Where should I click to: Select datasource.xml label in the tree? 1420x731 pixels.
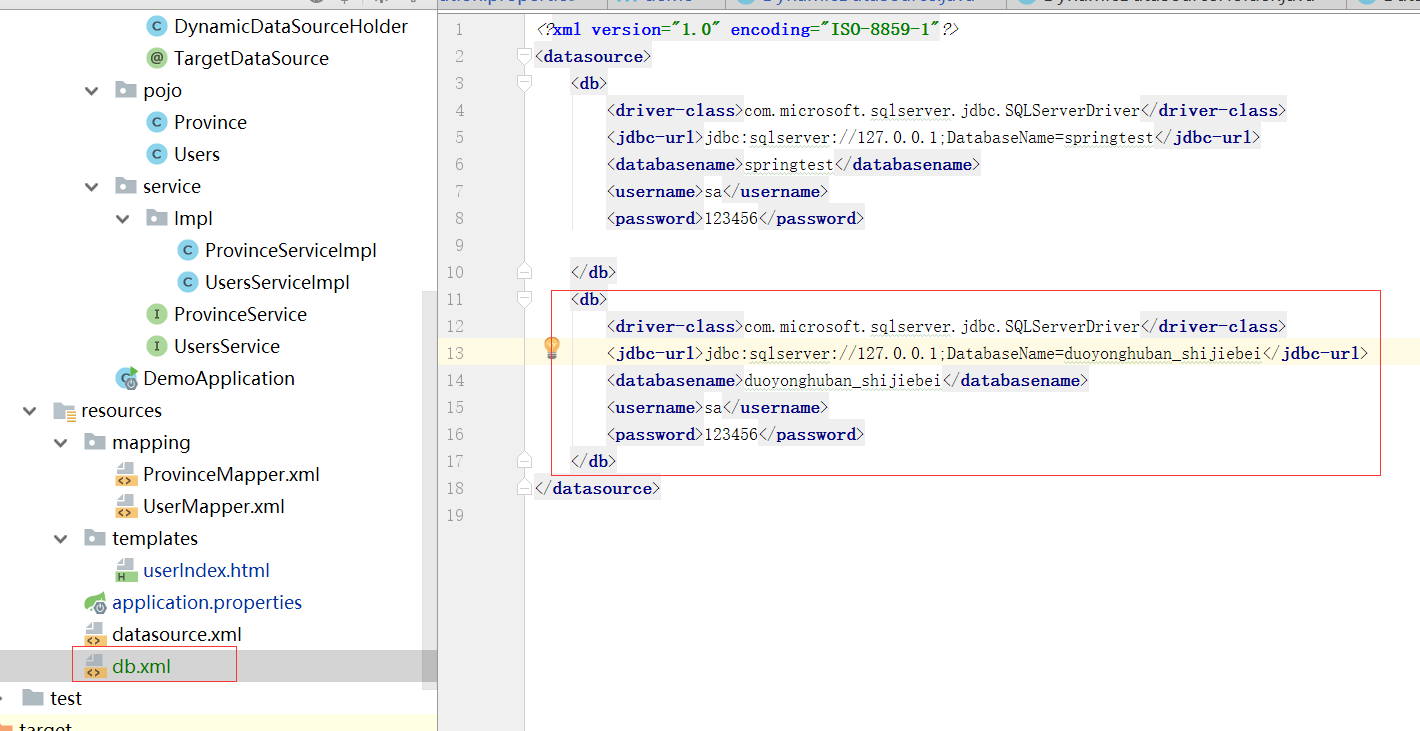177,634
